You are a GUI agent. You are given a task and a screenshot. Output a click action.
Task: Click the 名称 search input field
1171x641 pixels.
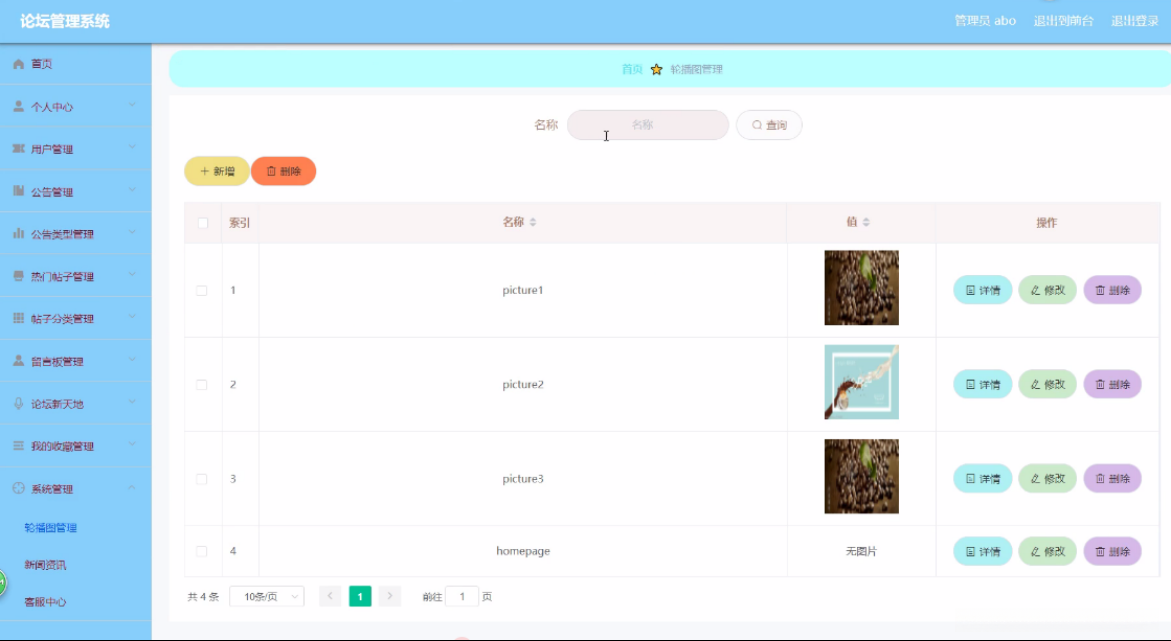(648, 125)
